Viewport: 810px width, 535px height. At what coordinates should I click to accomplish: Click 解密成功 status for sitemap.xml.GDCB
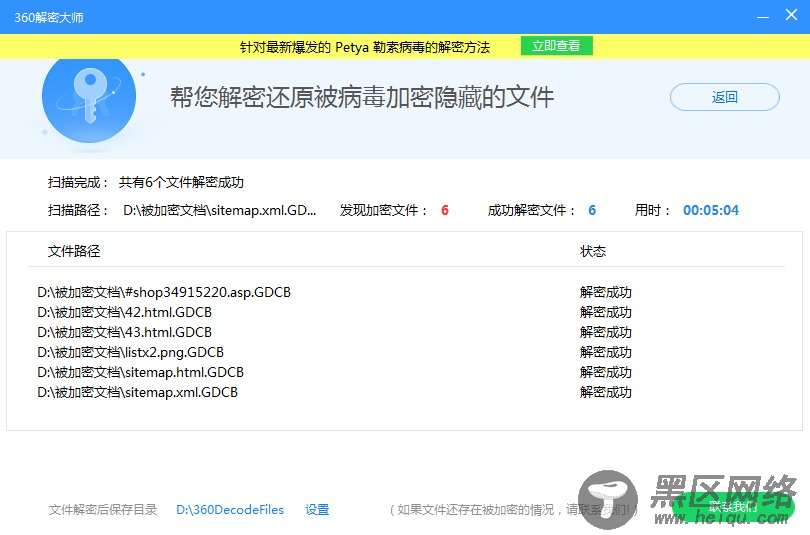pyautogui.click(x=605, y=392)
